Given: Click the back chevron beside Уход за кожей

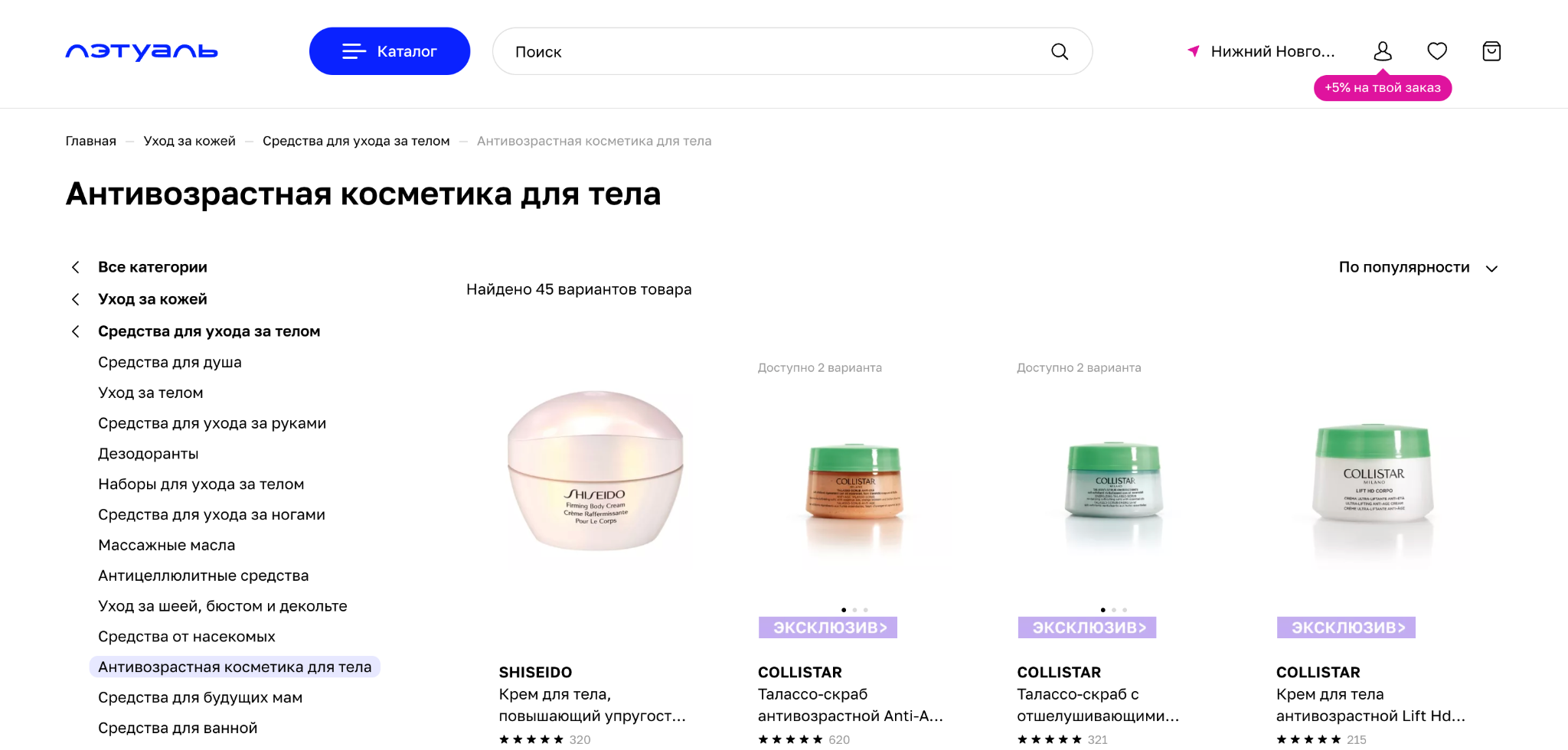Looking at the screenshot, I should click(75, 299).
